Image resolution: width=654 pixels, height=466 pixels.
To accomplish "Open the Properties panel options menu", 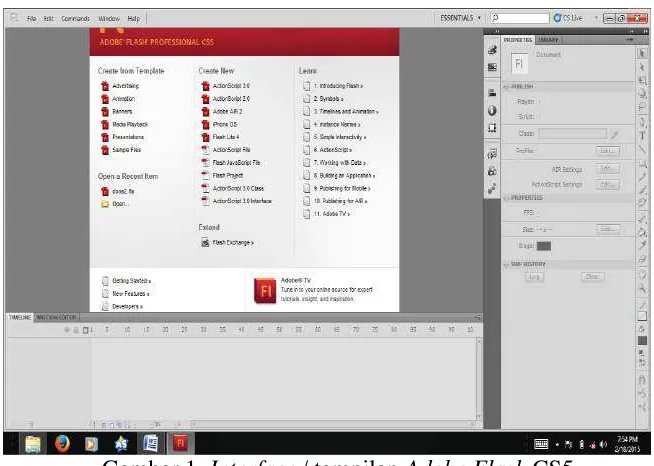I will click(630, 40).
